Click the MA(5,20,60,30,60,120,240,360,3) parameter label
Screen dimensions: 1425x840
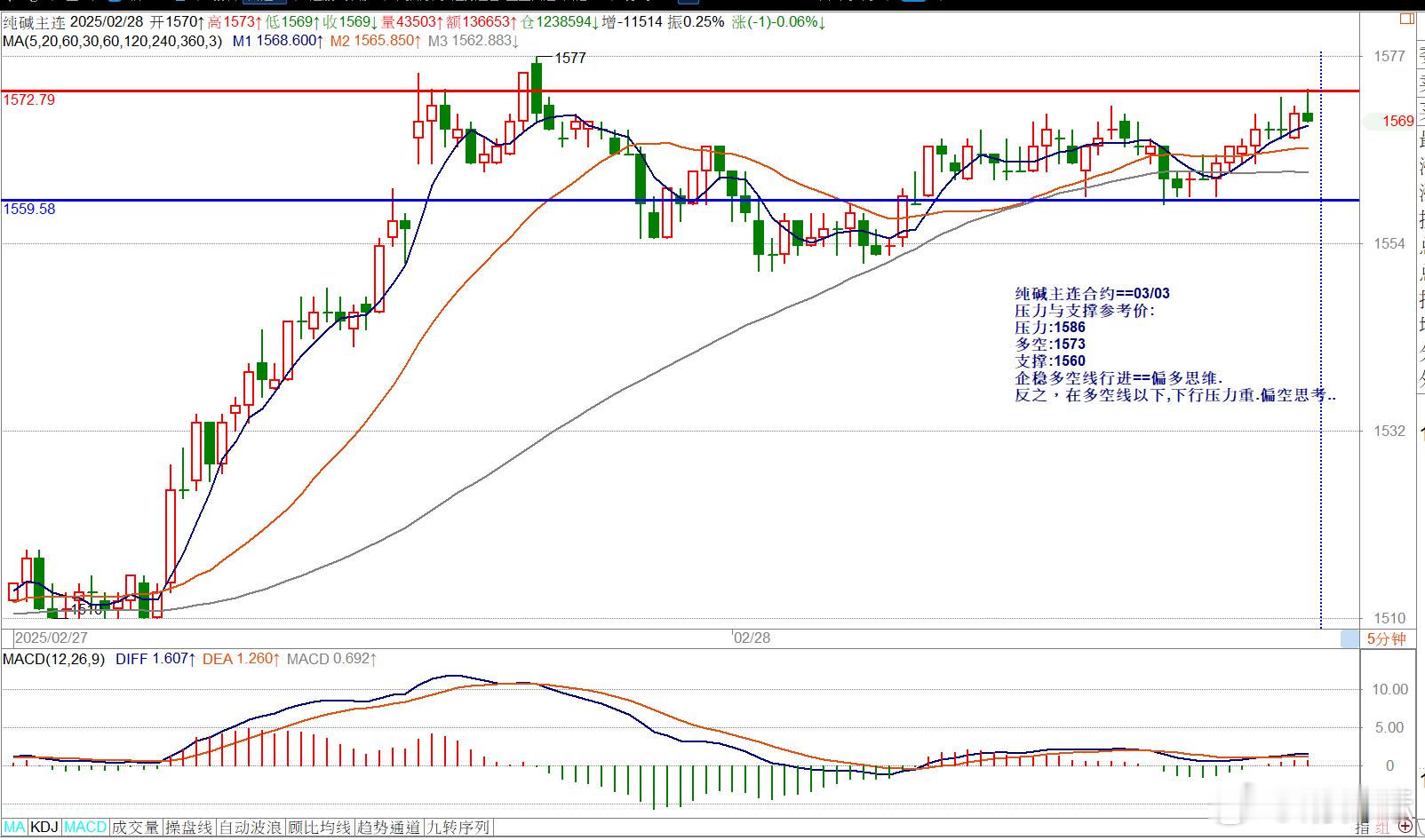coord(113,40)
